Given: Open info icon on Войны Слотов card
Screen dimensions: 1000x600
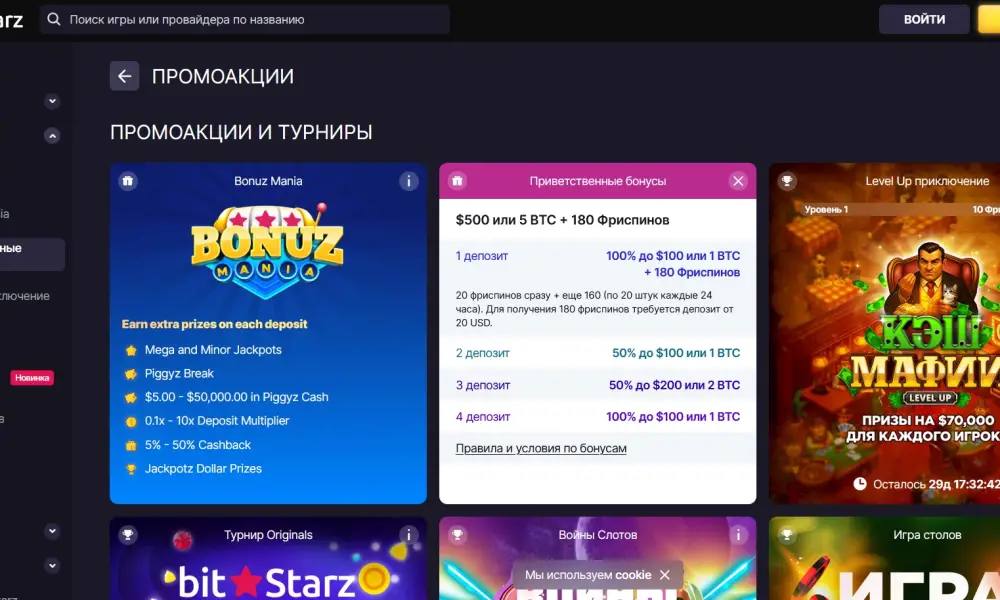Looking at the screenshot, I should (738, 535).
